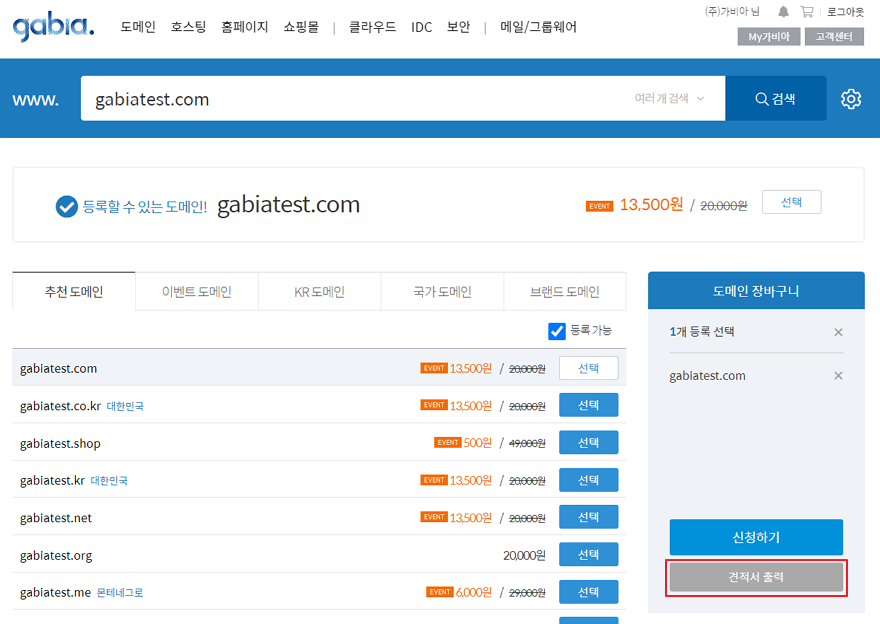Switch to the 이벤트 도메인 tab
Viewport: 880px width, 624px height.
pos(196,291)
